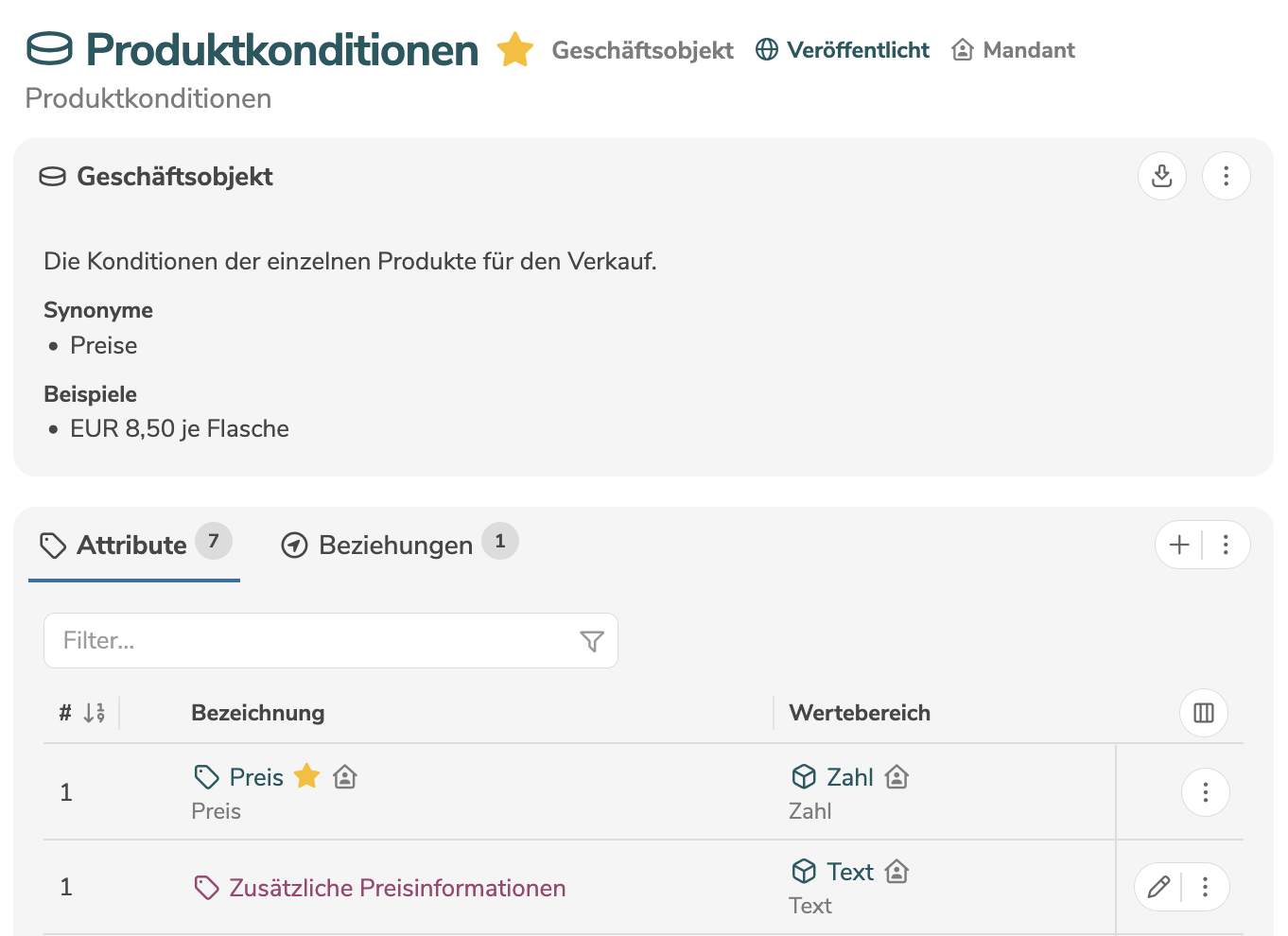
Task: Switch to the Beziehungen tab
Action: (395, 545)
